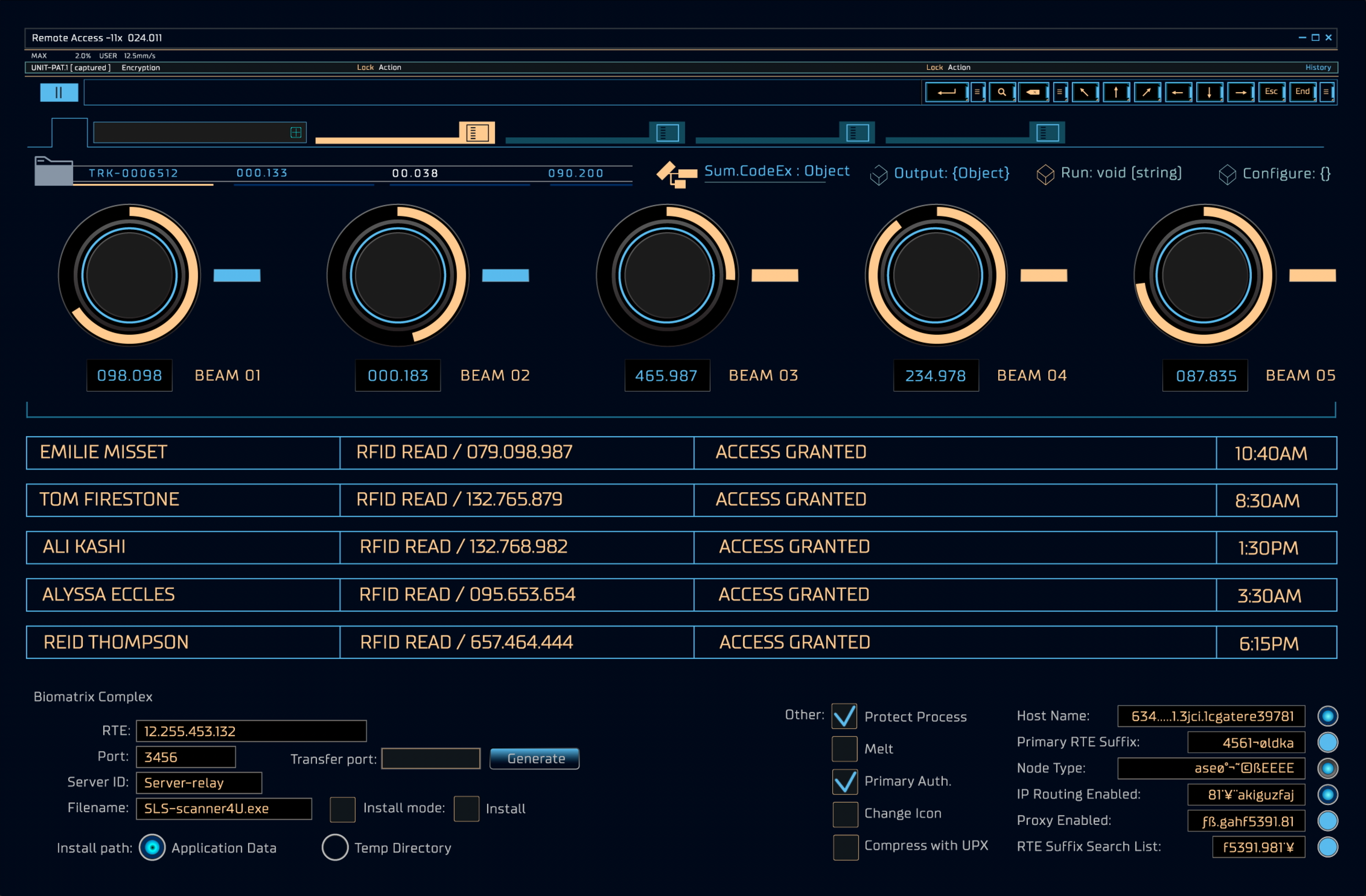Enable the Melt checkbox
The width and height of the screenshot is (1366, 896).
coord(844,748)
